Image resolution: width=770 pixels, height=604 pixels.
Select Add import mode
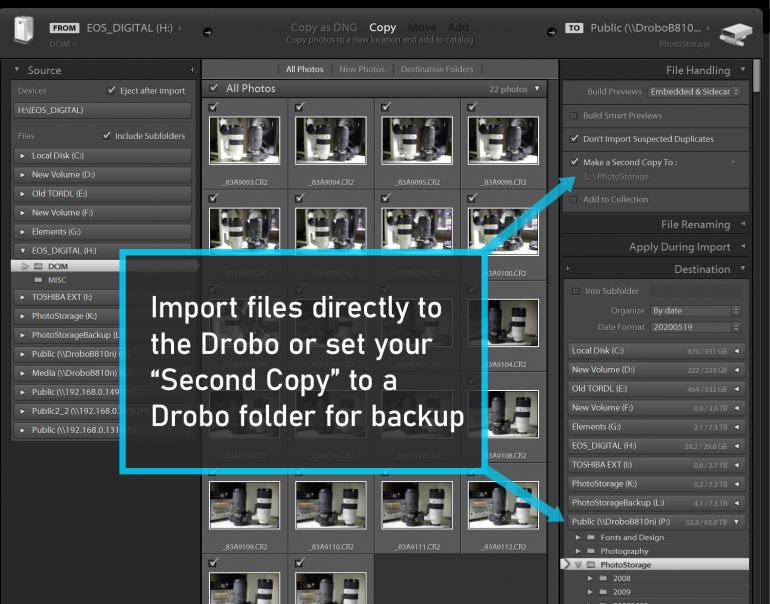[x=458, y=27]
